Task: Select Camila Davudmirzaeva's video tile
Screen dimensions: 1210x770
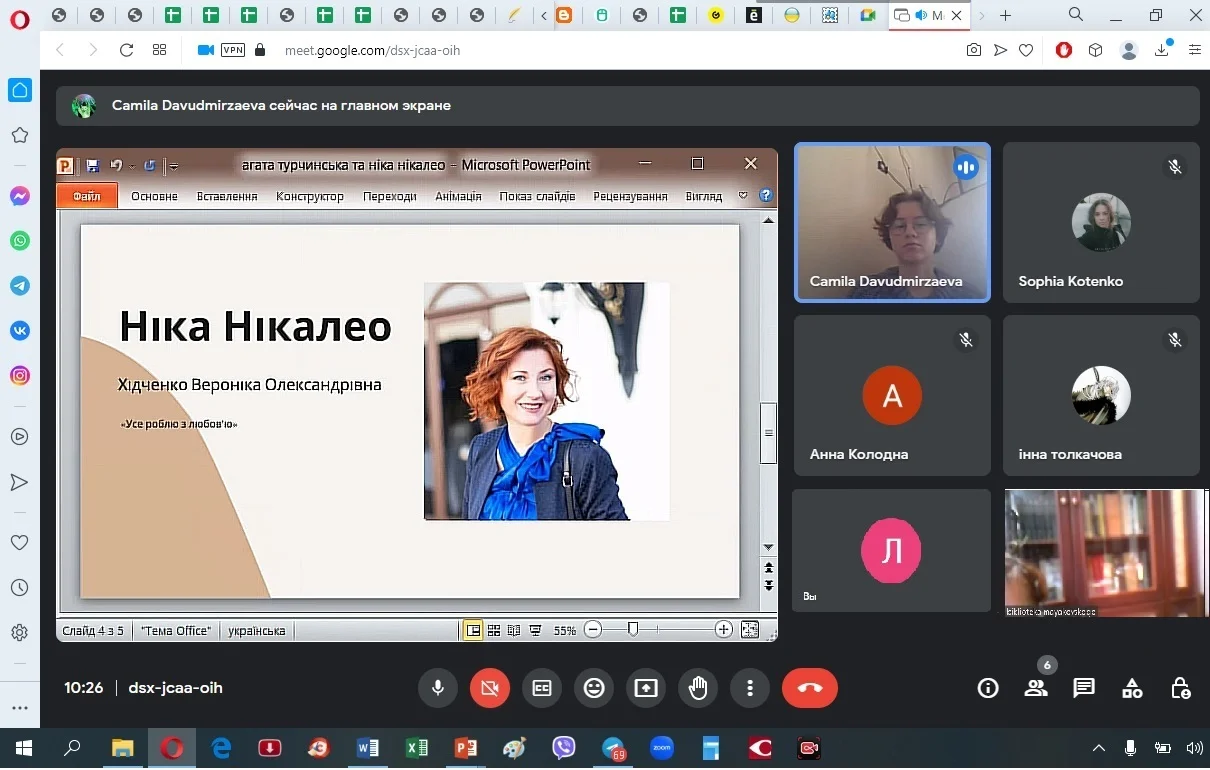Action: [x=892, y=222]
